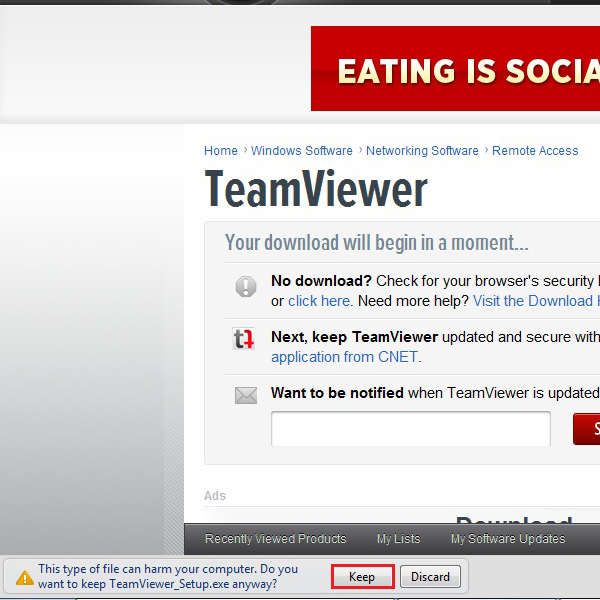This screenshot has width=600, height=600.
Task: Click the 'No download?' bold text
Action: pos(321,281)
